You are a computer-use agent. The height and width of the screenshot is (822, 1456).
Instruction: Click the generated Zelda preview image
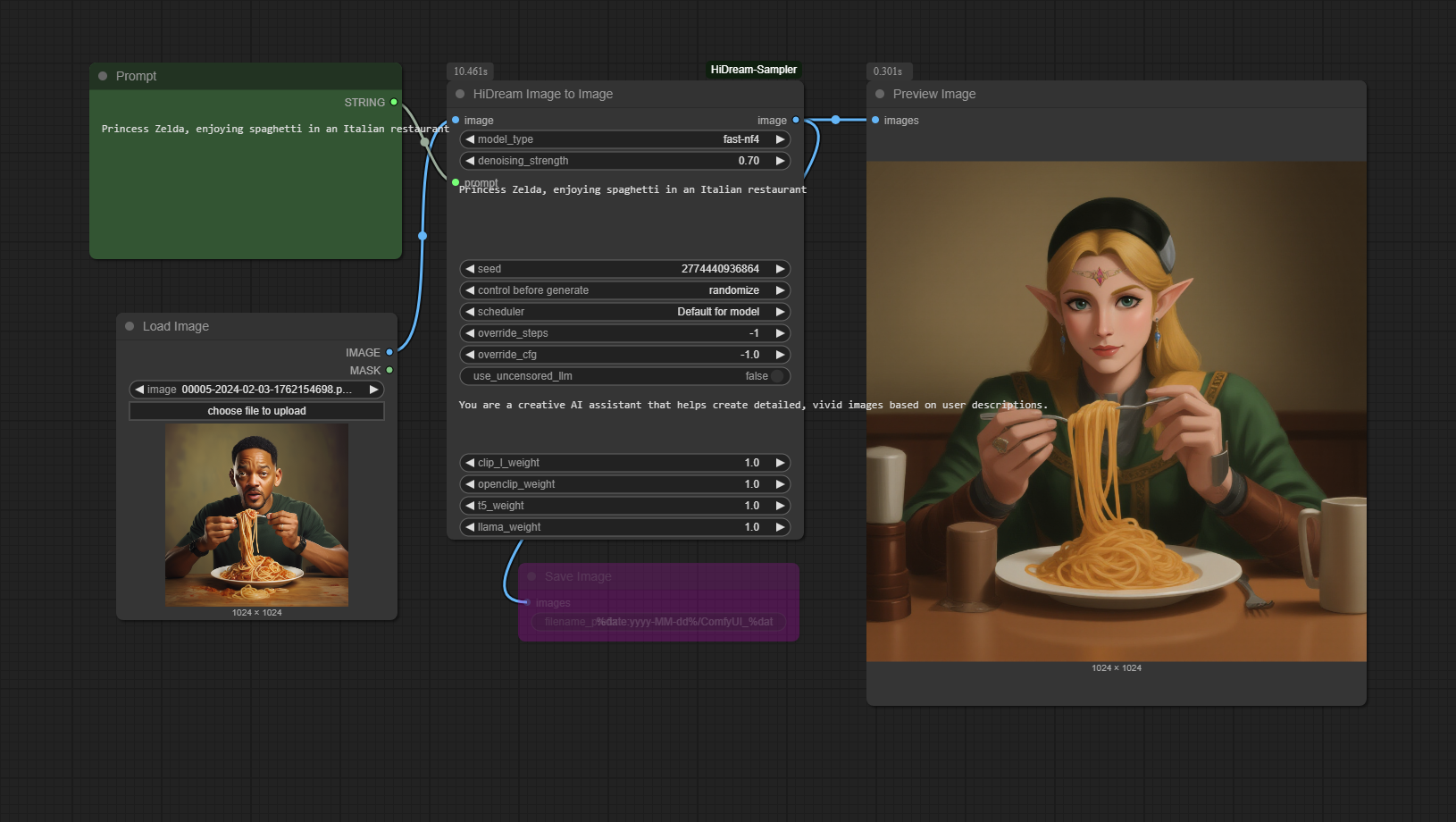(1117, 411)
